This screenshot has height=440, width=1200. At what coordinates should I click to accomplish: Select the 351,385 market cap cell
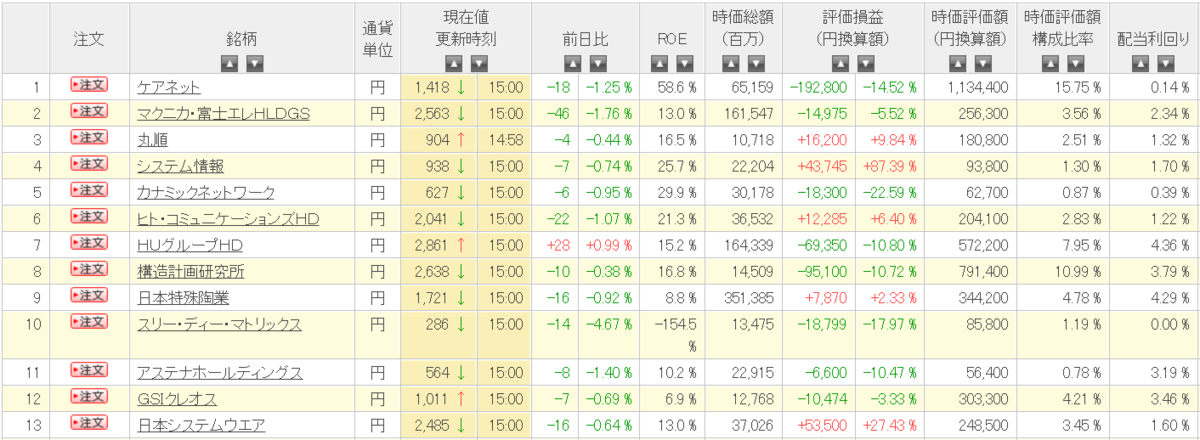743,297
